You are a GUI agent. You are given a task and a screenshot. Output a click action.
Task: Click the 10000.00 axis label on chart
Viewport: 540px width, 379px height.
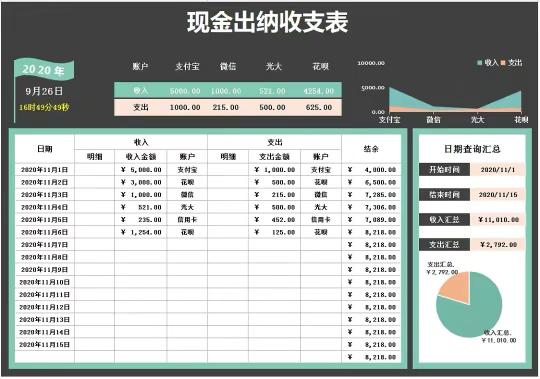[371, 63]
